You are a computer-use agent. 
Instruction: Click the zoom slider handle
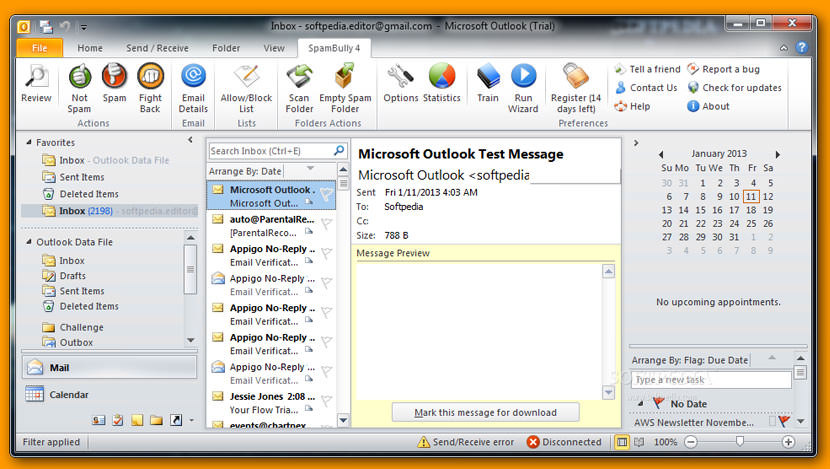click(740, 441)
